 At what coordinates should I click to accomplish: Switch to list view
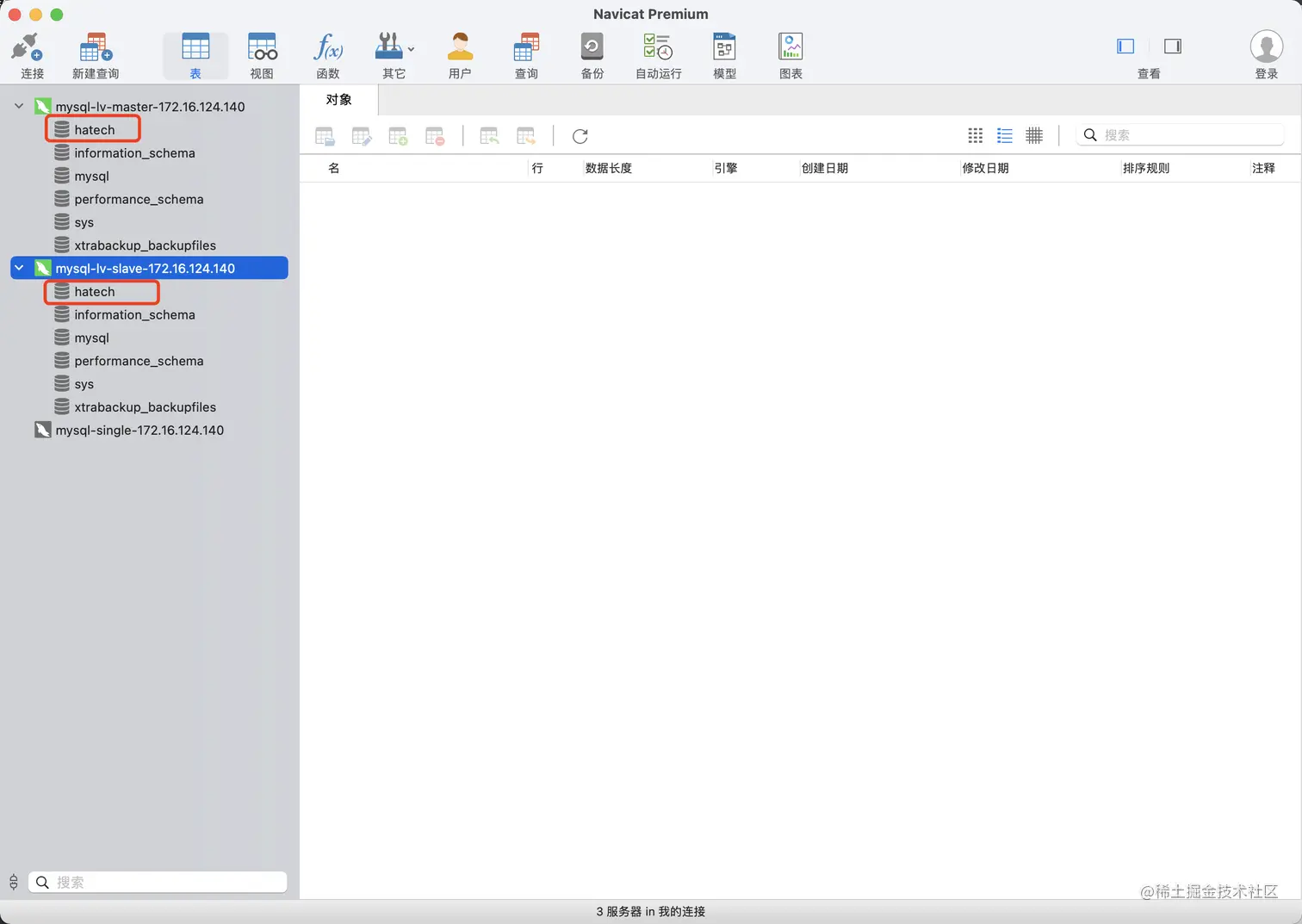coord(1005,135)
